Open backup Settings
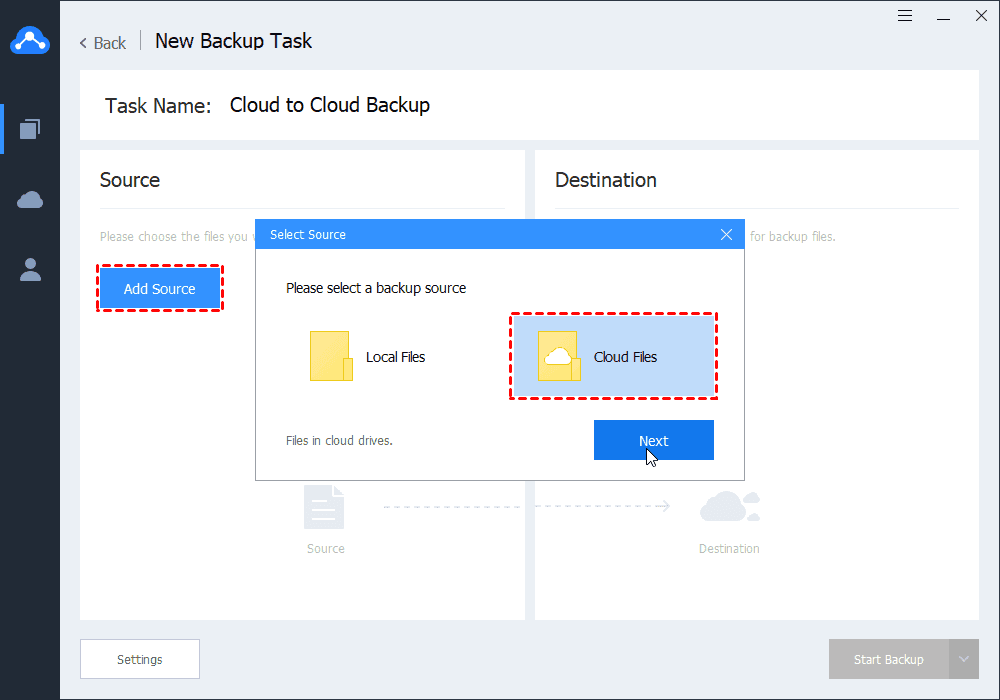Screen dimensions: 1000x700 pyautogui.click(x=140, y=659)
